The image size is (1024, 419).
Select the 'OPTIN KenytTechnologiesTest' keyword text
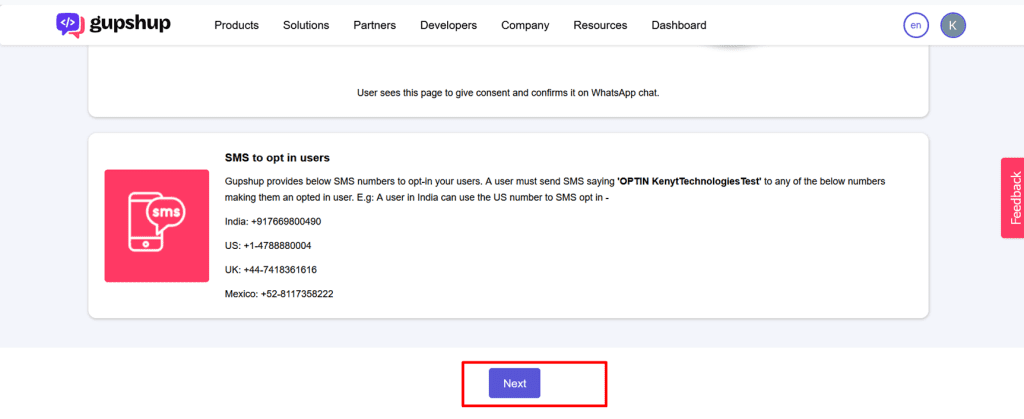690,181
